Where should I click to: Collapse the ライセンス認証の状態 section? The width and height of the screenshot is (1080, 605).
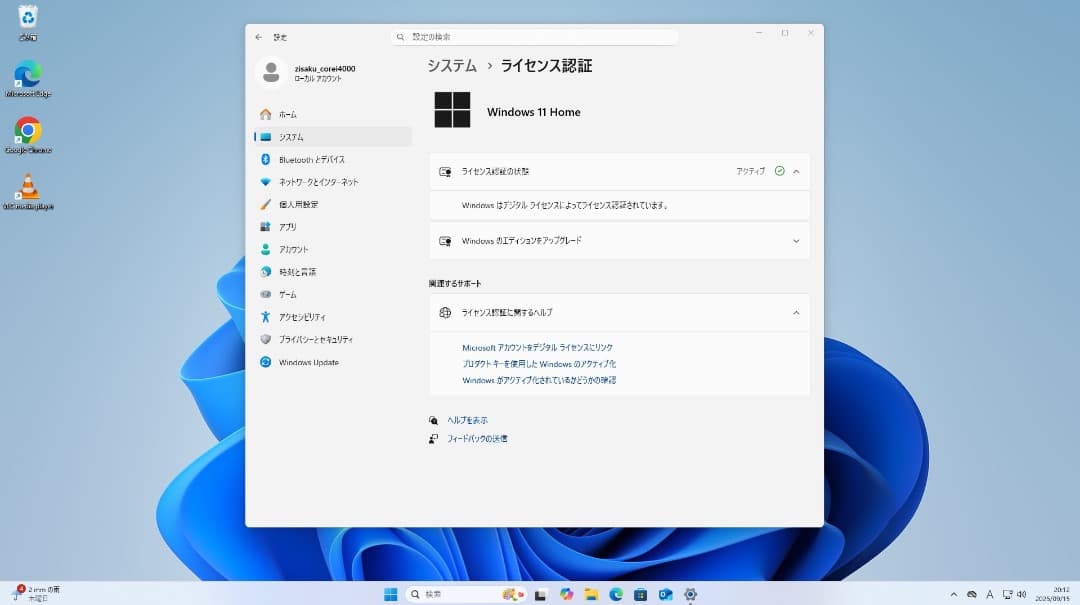pos(796,172)
